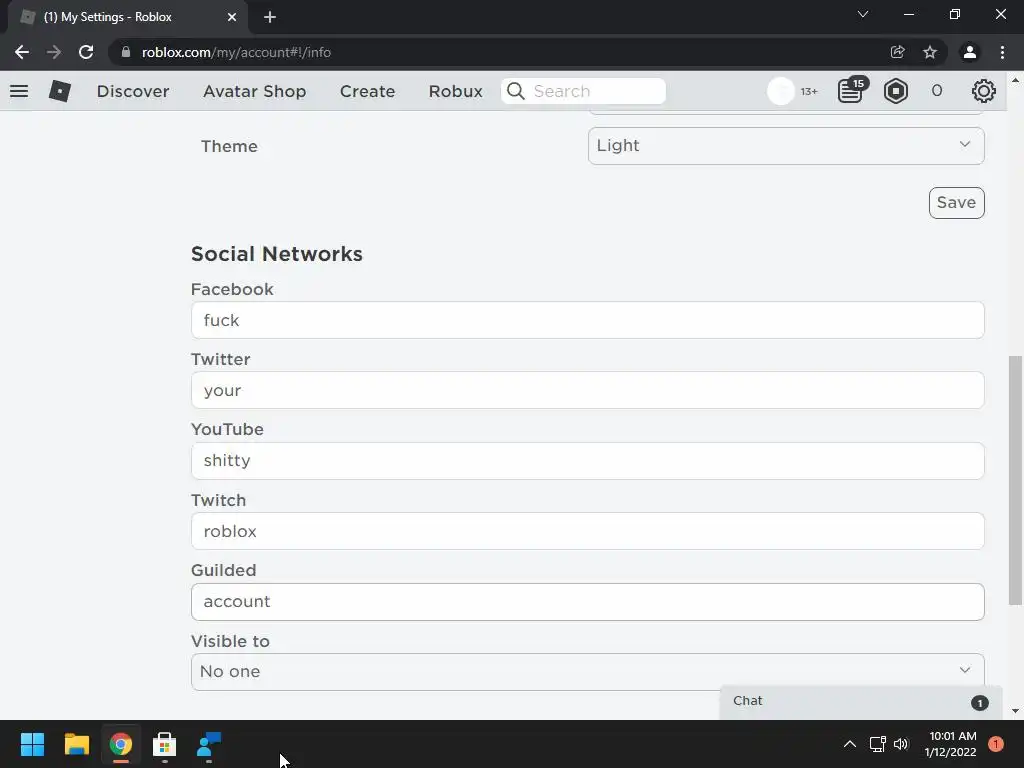1024x768 pixels.
Task: Click the YouTube input field
Action: [x=587, y=460]
